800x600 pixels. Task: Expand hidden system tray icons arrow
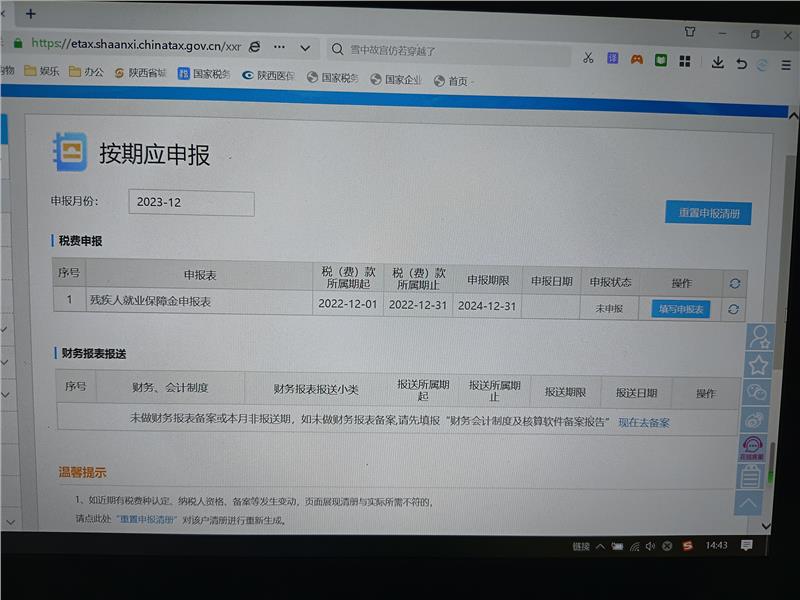[600, 546]
